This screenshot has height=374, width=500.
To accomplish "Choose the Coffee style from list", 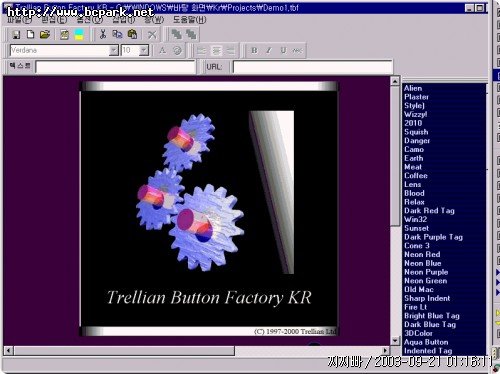I will coord(416,176).
